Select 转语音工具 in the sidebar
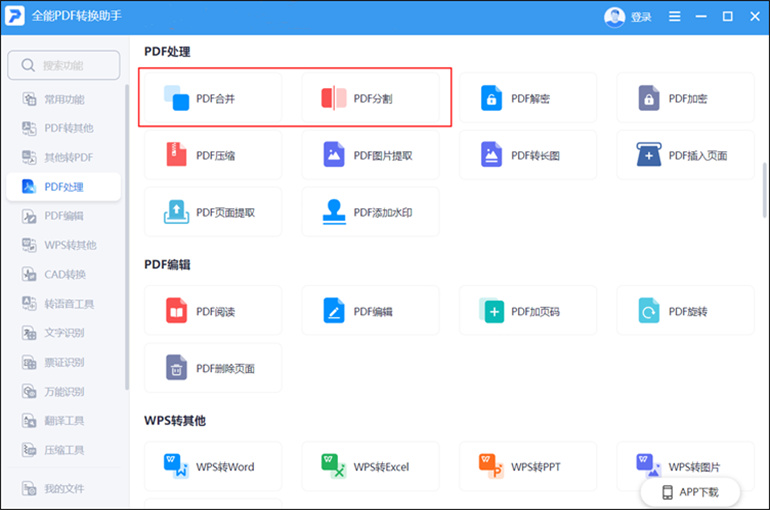 click(x=64, y=304)
